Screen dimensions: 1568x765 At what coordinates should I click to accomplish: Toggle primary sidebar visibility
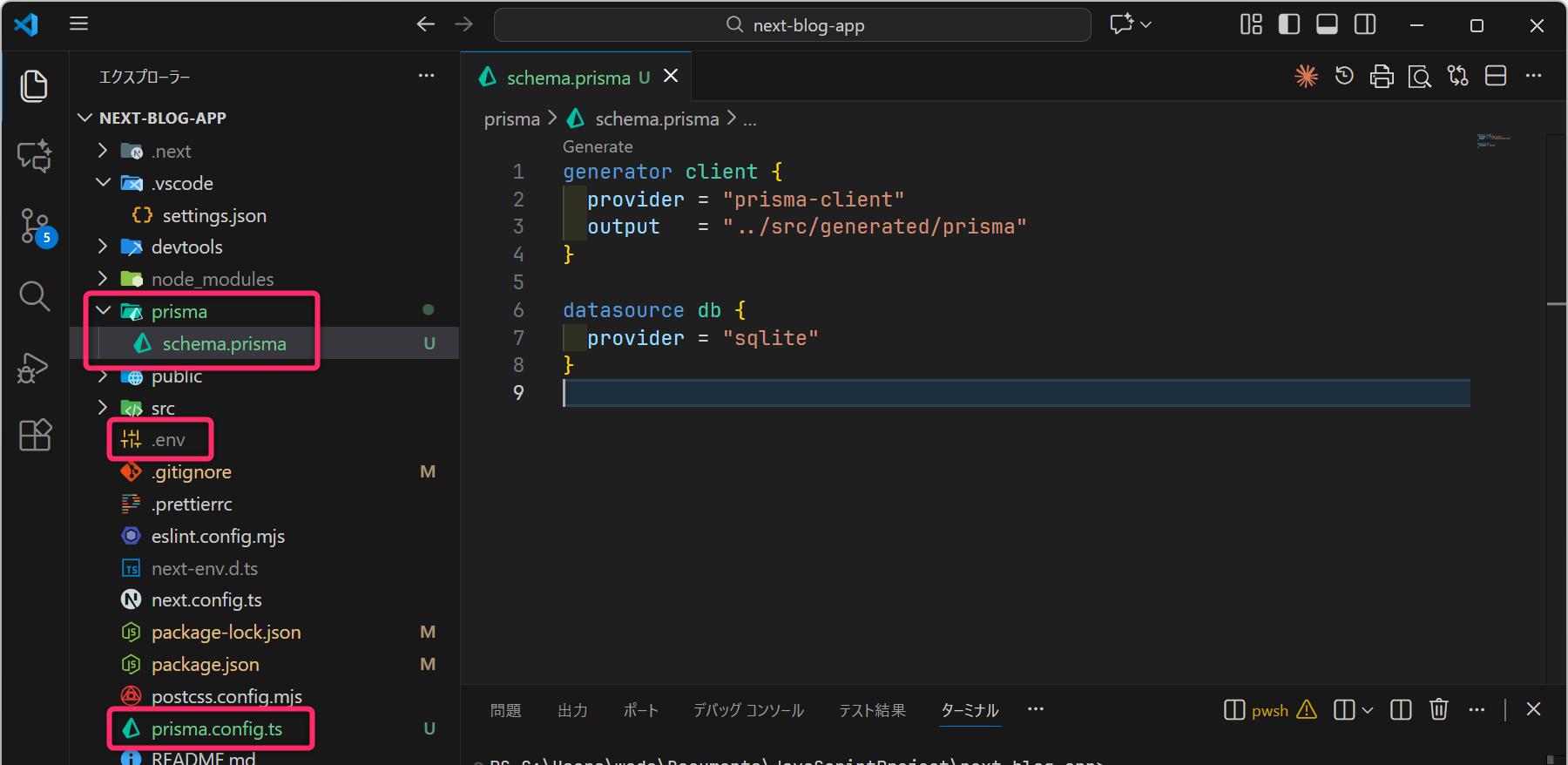(1288, 24)
